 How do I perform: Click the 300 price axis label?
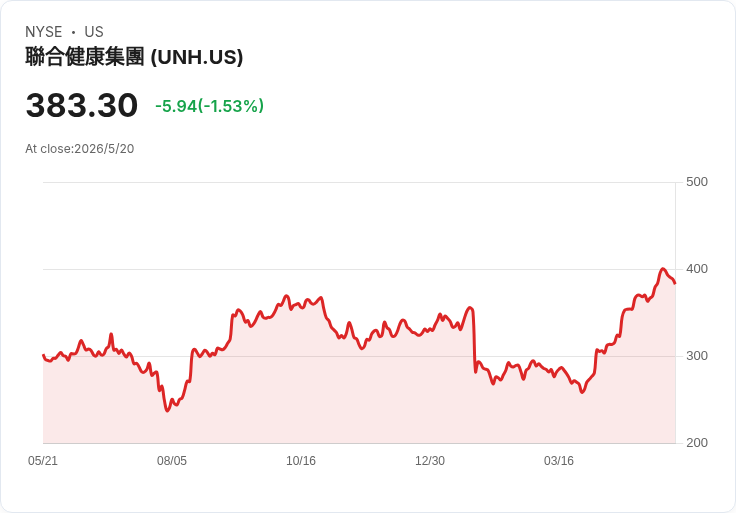coord(697,356)
